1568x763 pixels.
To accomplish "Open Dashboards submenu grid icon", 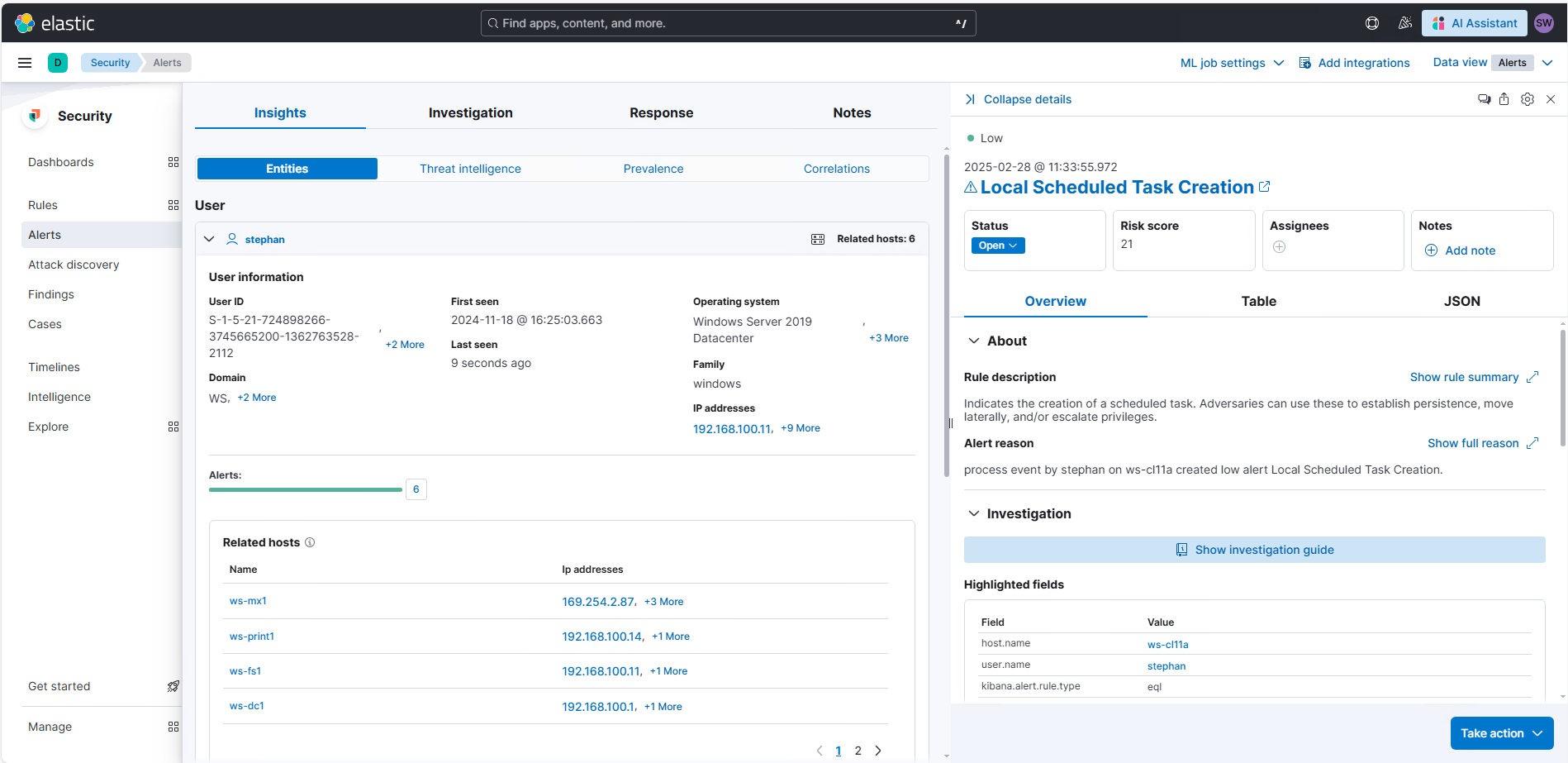I will tap(173, 162).
